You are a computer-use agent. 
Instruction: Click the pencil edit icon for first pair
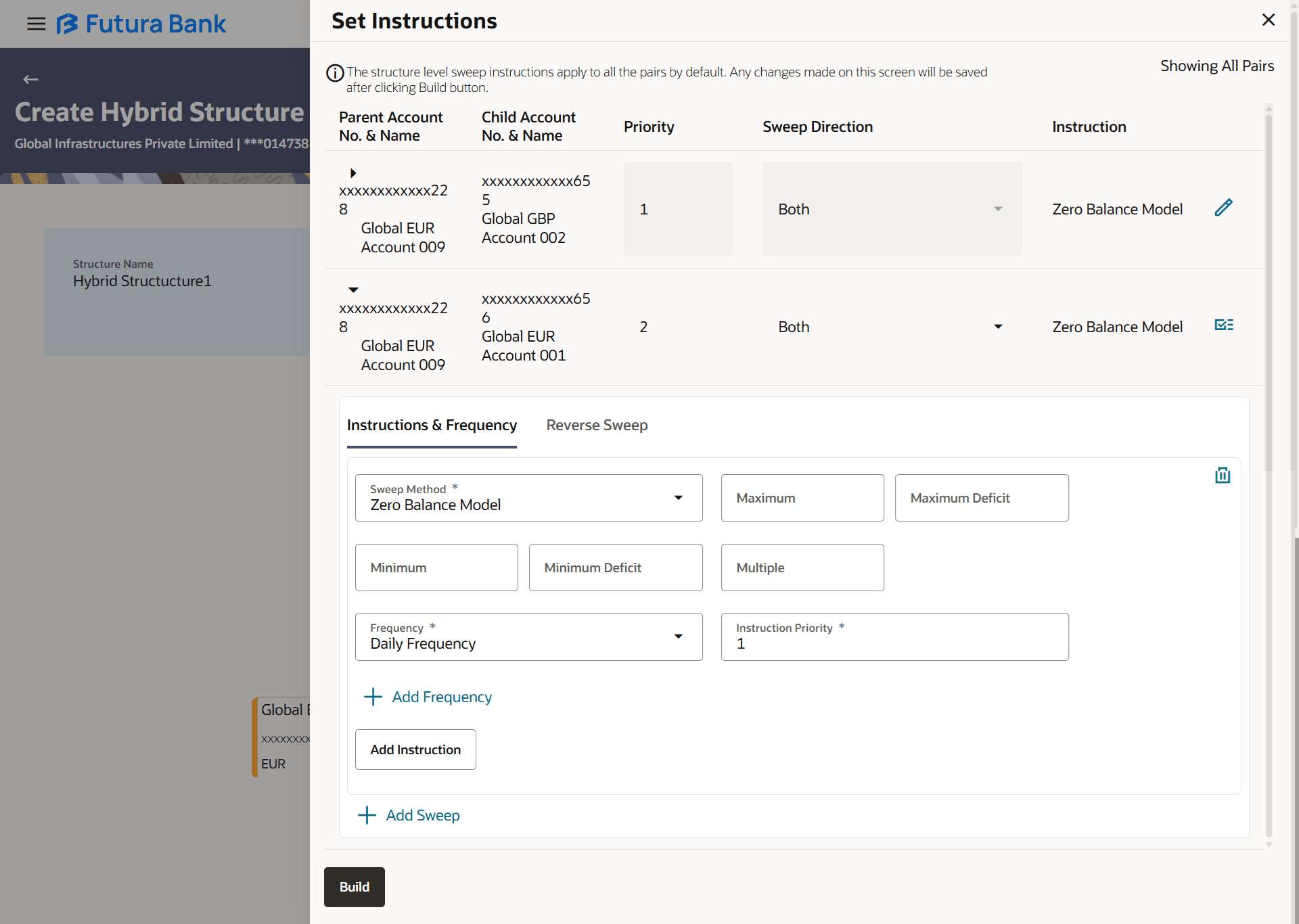[x=1223, y=208]
